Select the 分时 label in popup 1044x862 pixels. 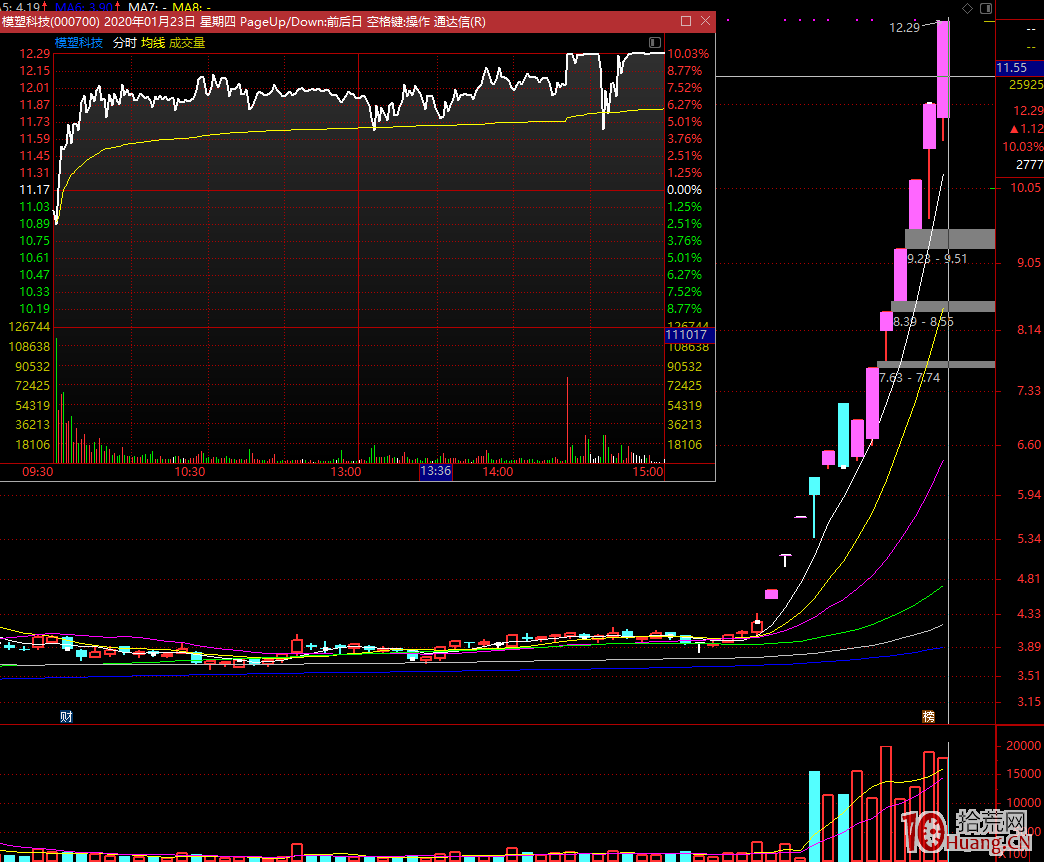125,43
